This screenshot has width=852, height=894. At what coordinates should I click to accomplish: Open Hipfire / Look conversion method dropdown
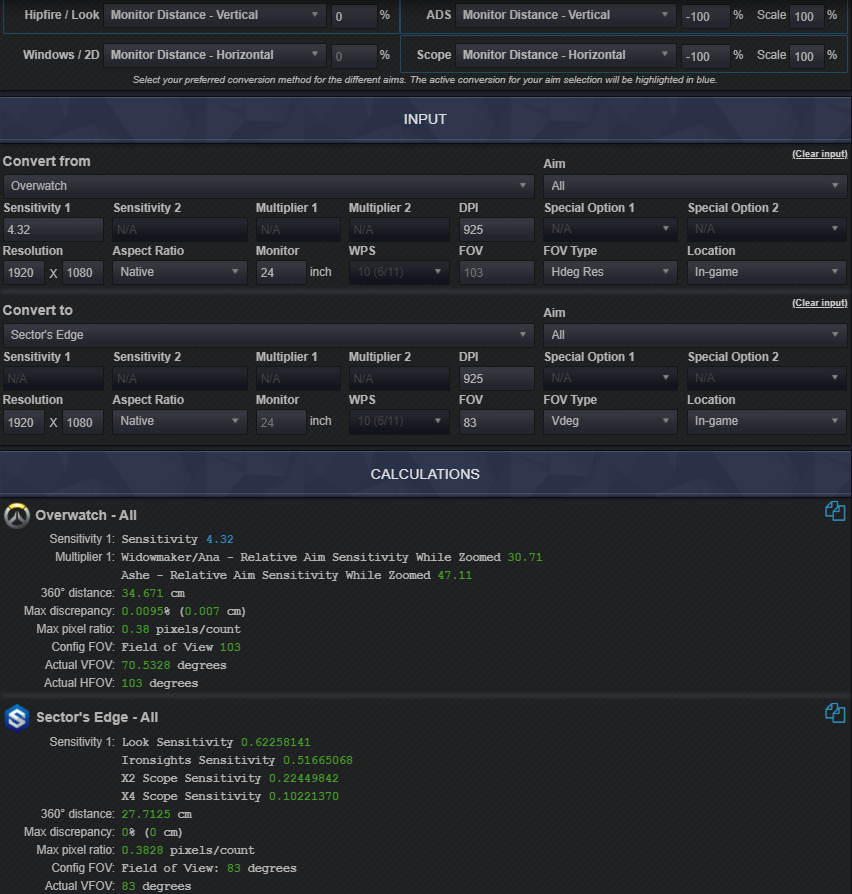(x=214, y=15)
